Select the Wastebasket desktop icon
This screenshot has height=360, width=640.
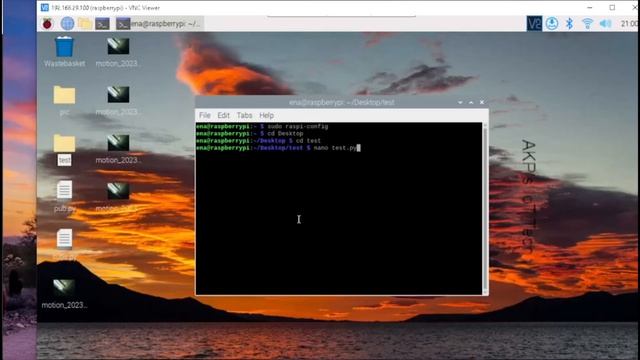[64, 51]
